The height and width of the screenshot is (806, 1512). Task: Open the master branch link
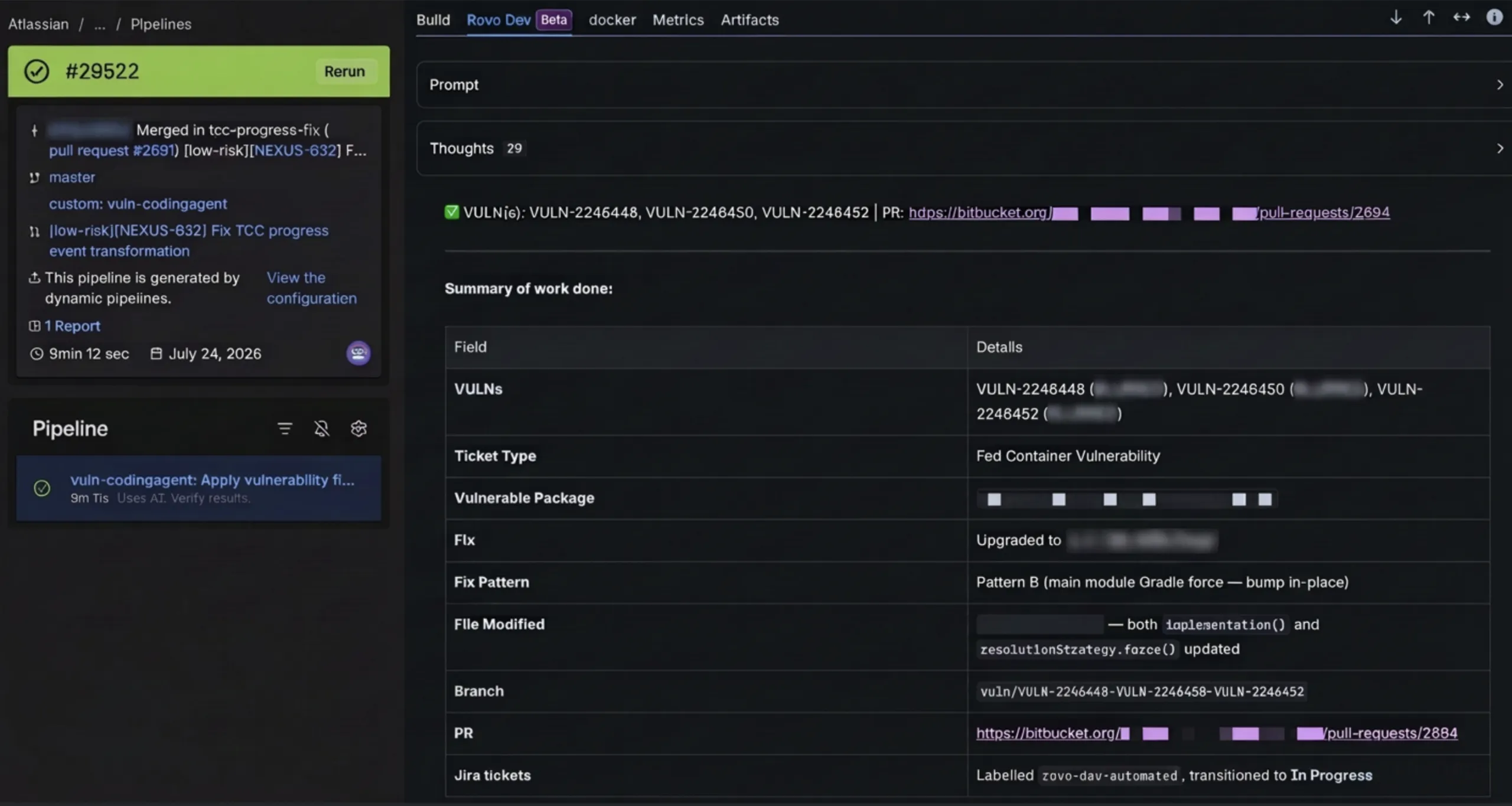tap(72, 177)
